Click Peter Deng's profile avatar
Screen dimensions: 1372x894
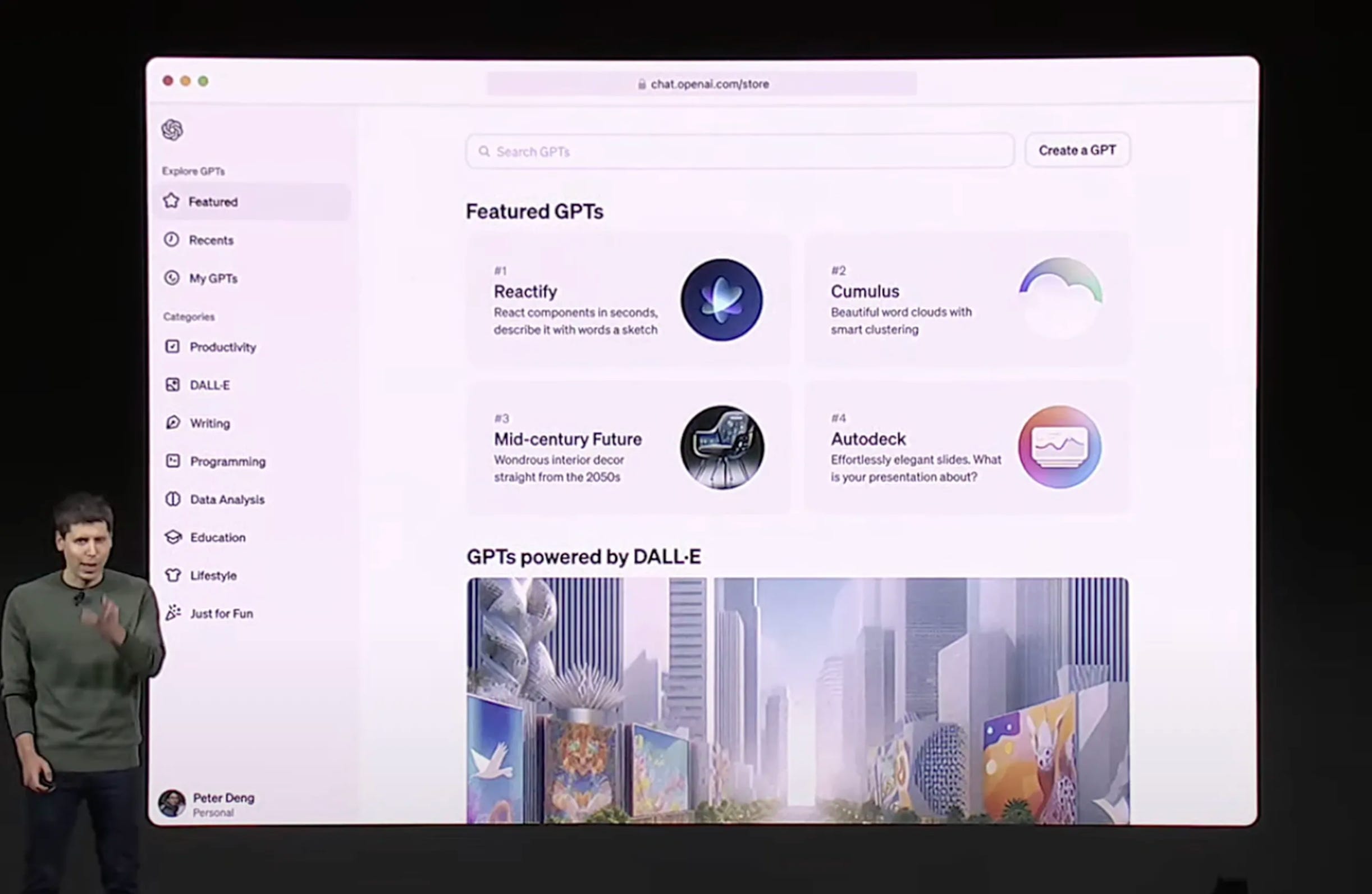pos(172,804)
